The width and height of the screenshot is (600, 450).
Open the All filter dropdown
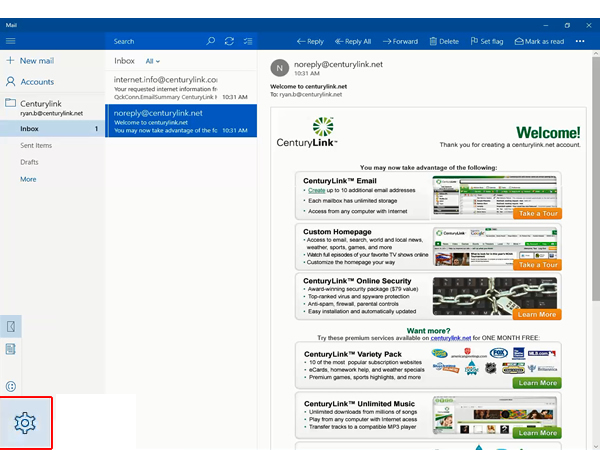pos(152,61)
